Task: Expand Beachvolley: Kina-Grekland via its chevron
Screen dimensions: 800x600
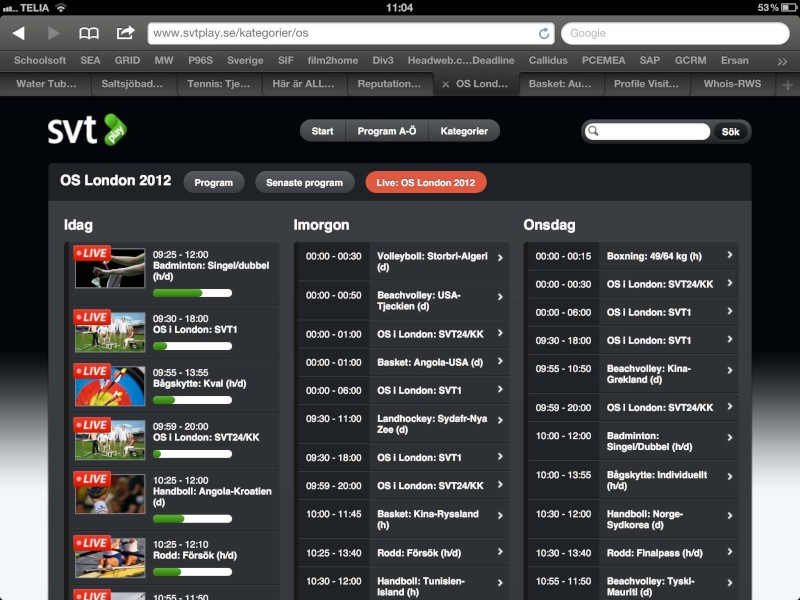Action: point(730,370)
